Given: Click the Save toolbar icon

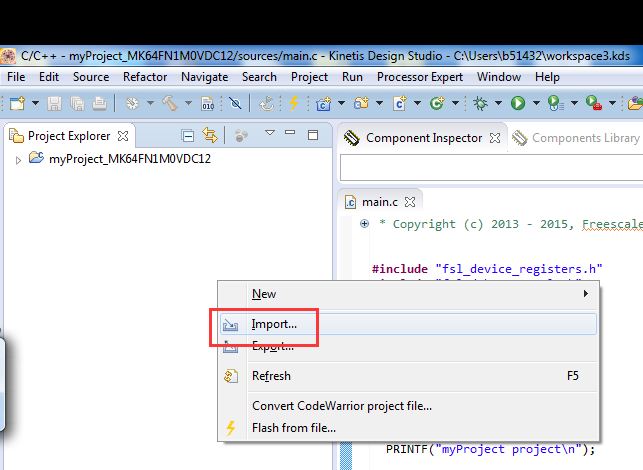Looking at the screenshot, I should [54, 103].
